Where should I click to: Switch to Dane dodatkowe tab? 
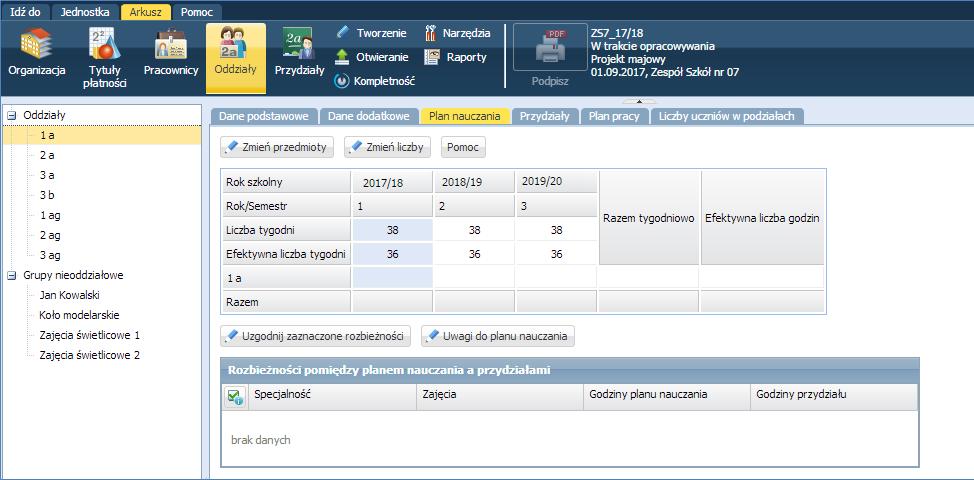(369, 116)
